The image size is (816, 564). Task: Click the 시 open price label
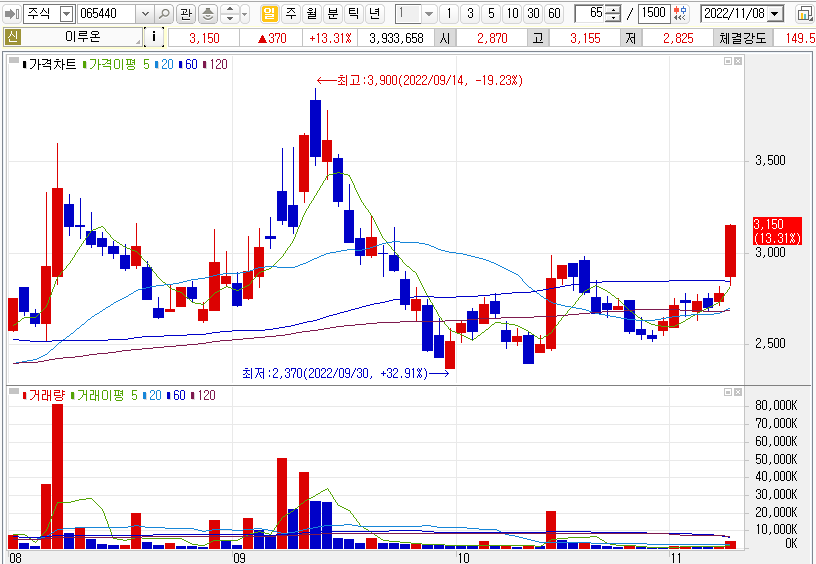pos(444,38)
